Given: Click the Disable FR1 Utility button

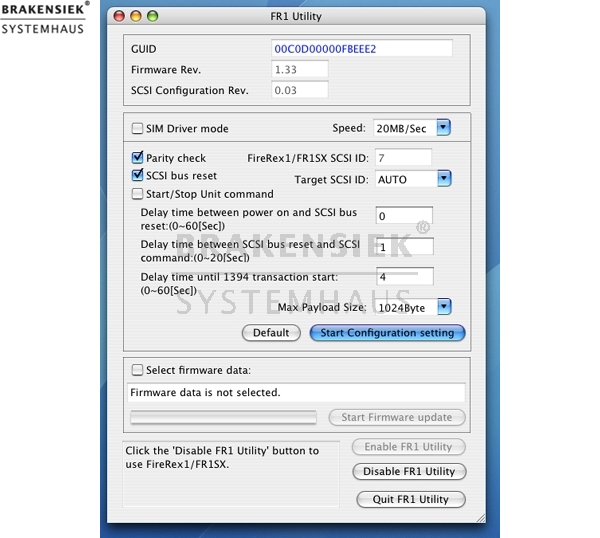Looking at the screenshot, I should click(409, 471).
